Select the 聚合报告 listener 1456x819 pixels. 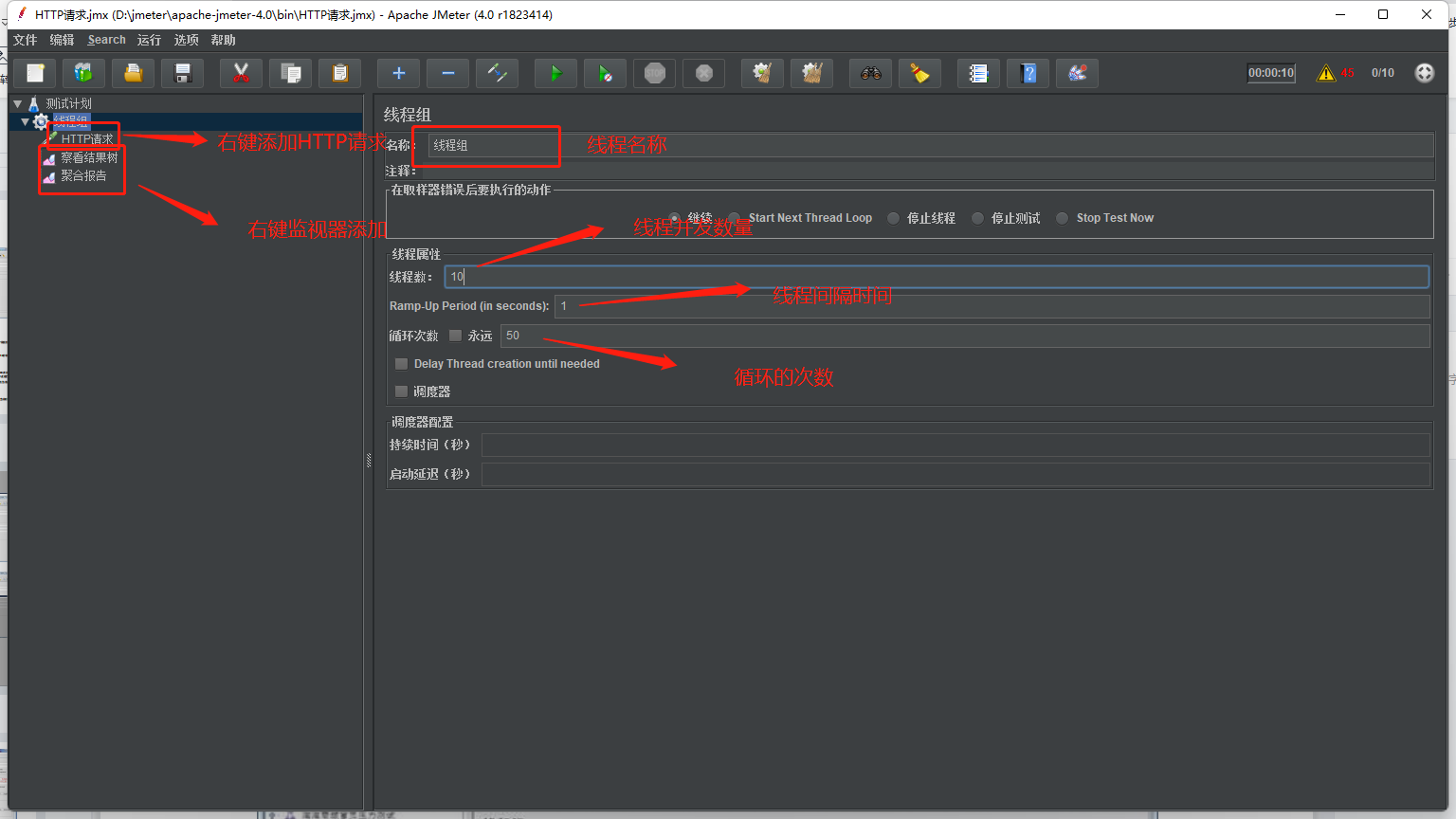(83, 175)
